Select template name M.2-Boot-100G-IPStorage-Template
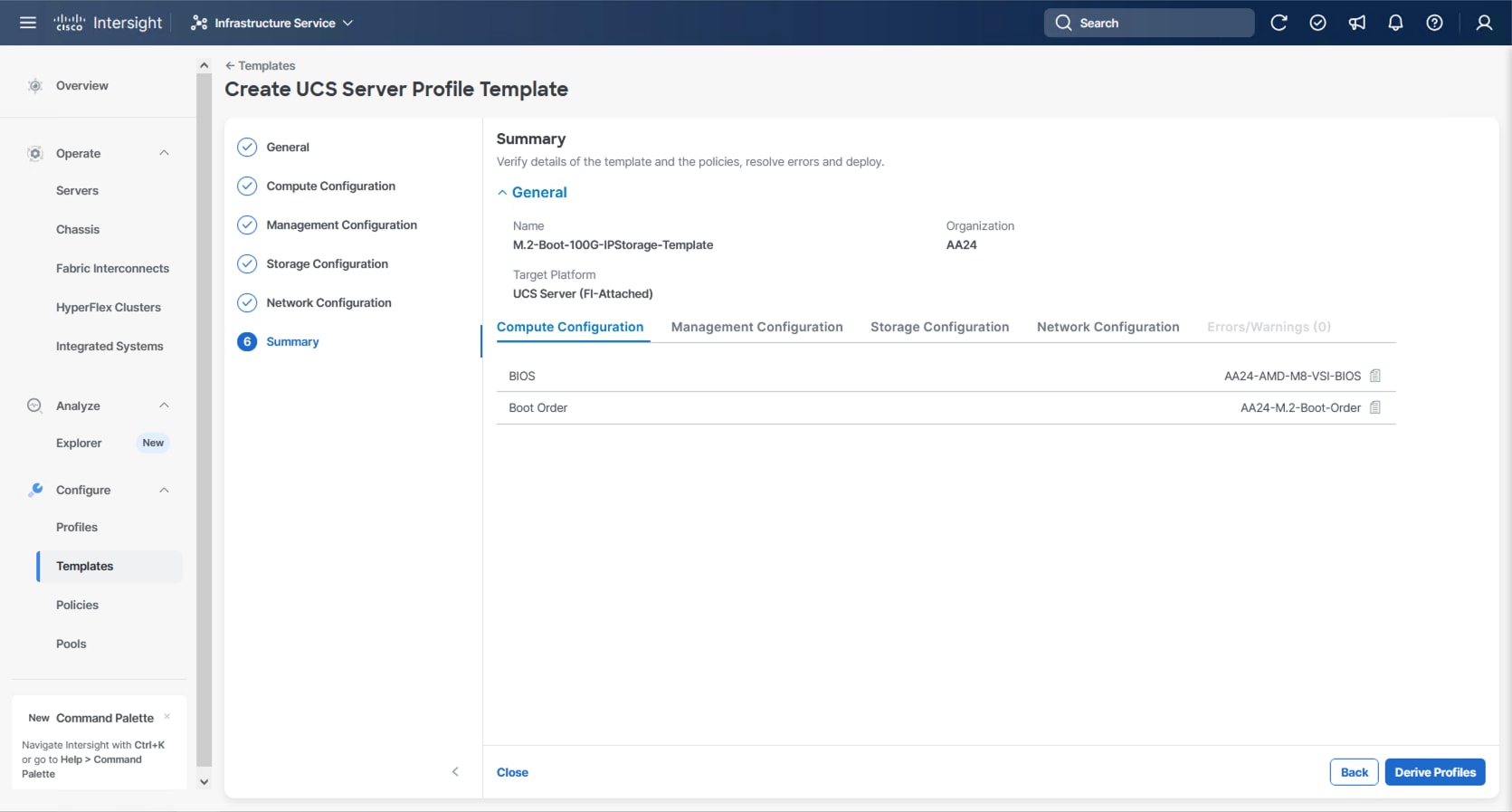1512x812 pixels. 613,245
